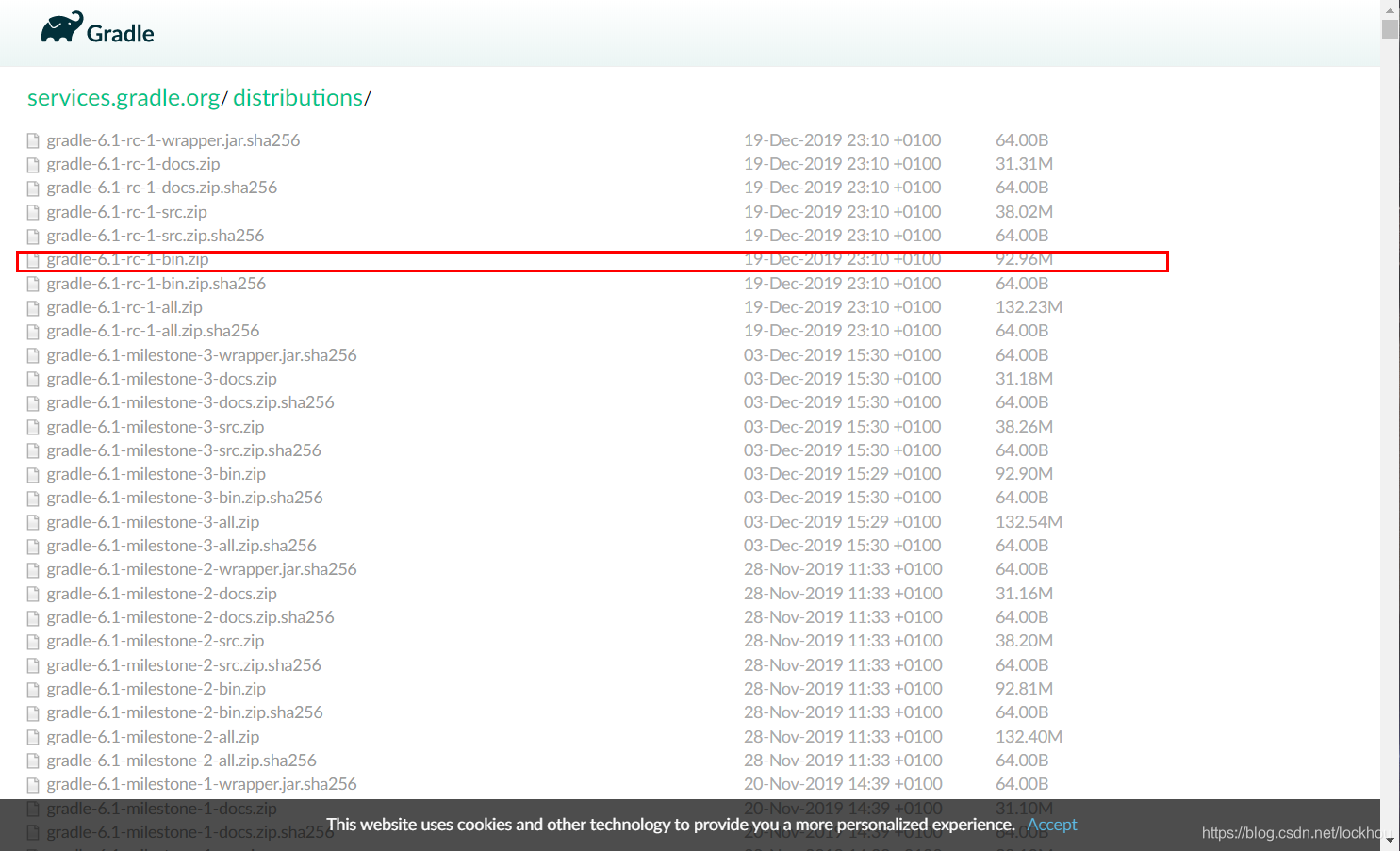
Task: Click file icon beside gradle-6.1-rc-1-all.zip.sha256
Action: click(x=33, y=332)
